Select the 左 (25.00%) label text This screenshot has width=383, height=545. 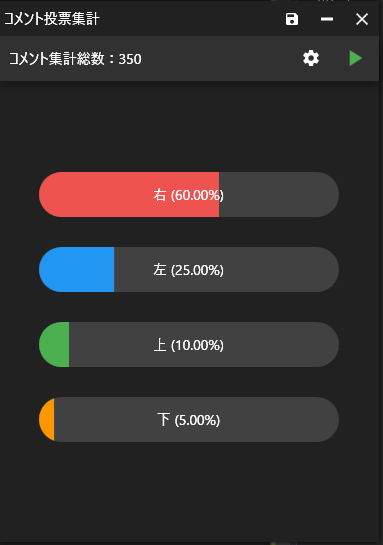coord(189,270)
